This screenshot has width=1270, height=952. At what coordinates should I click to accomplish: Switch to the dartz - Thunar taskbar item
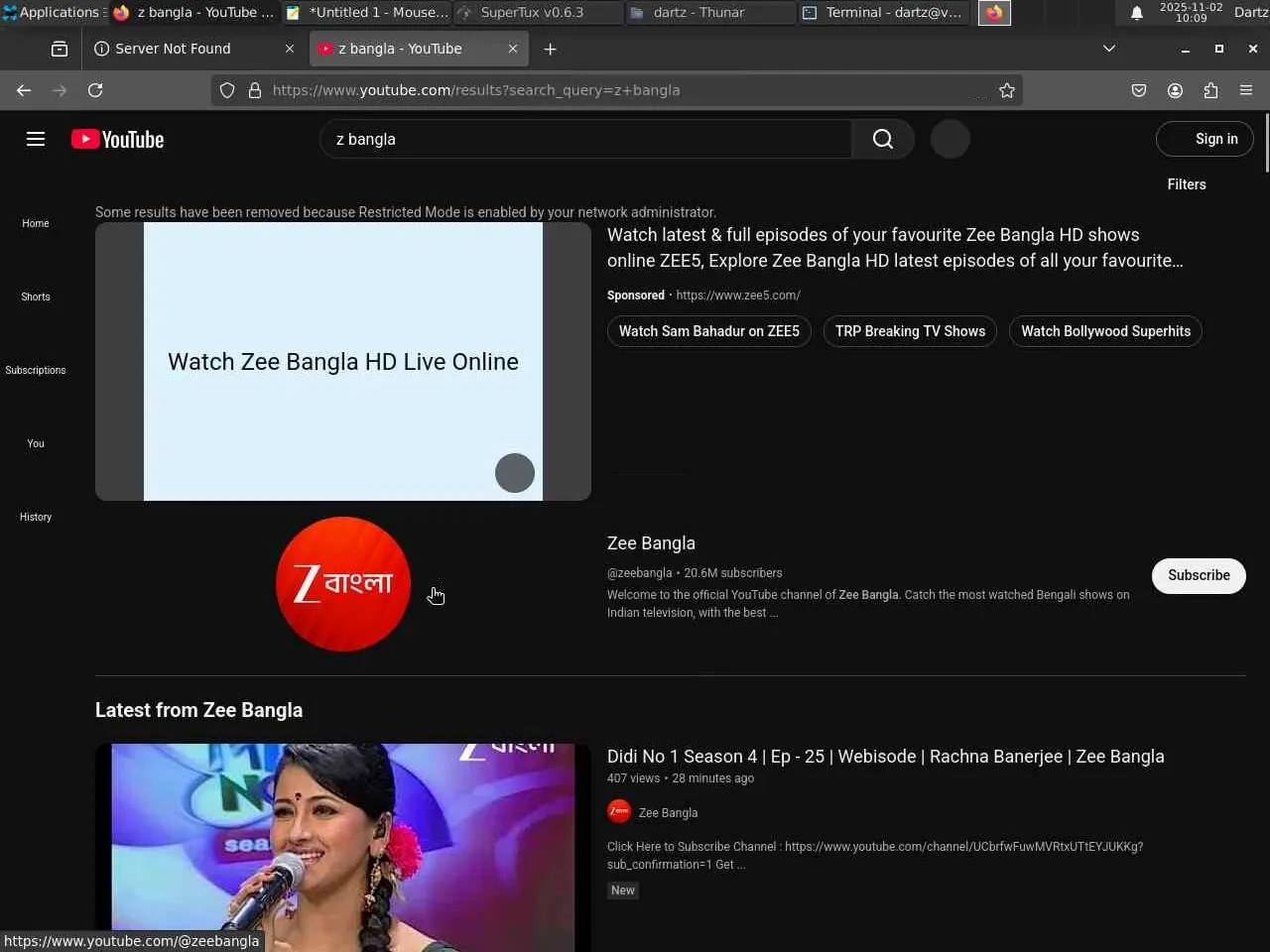[710, 13]
